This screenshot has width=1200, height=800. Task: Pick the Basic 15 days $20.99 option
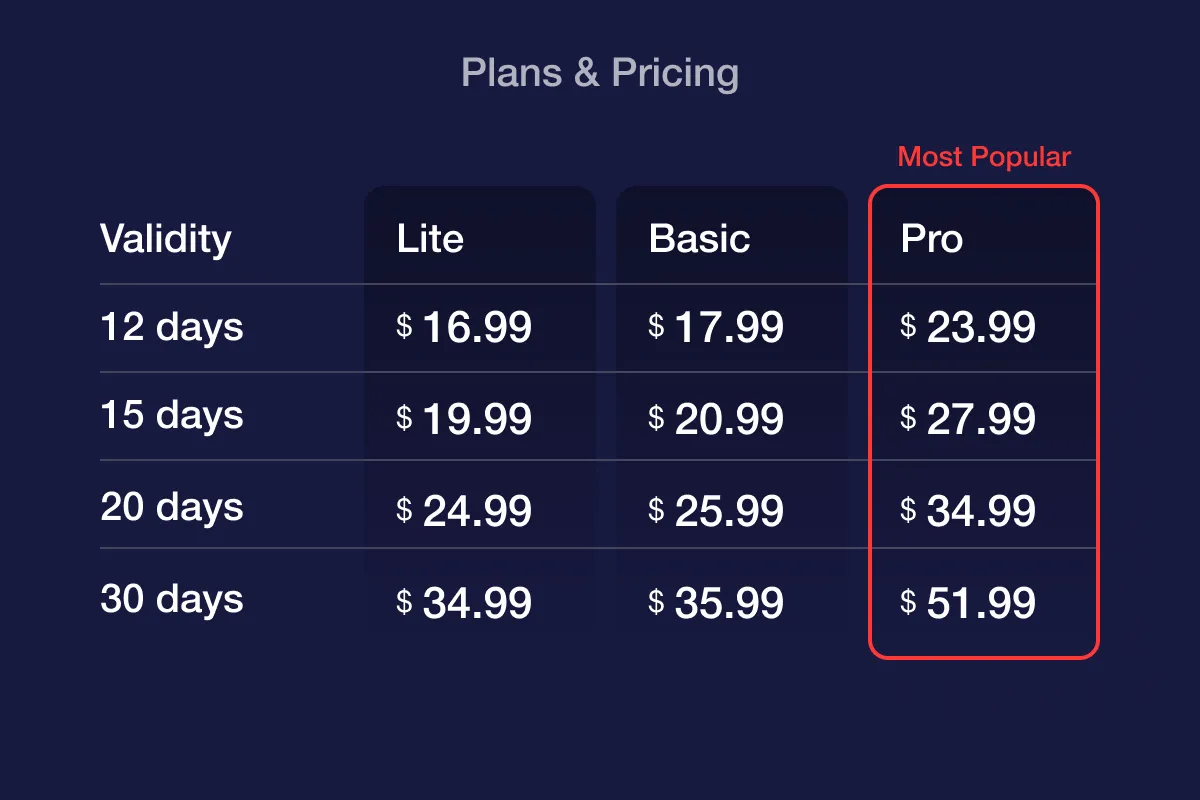pos(716,419)
